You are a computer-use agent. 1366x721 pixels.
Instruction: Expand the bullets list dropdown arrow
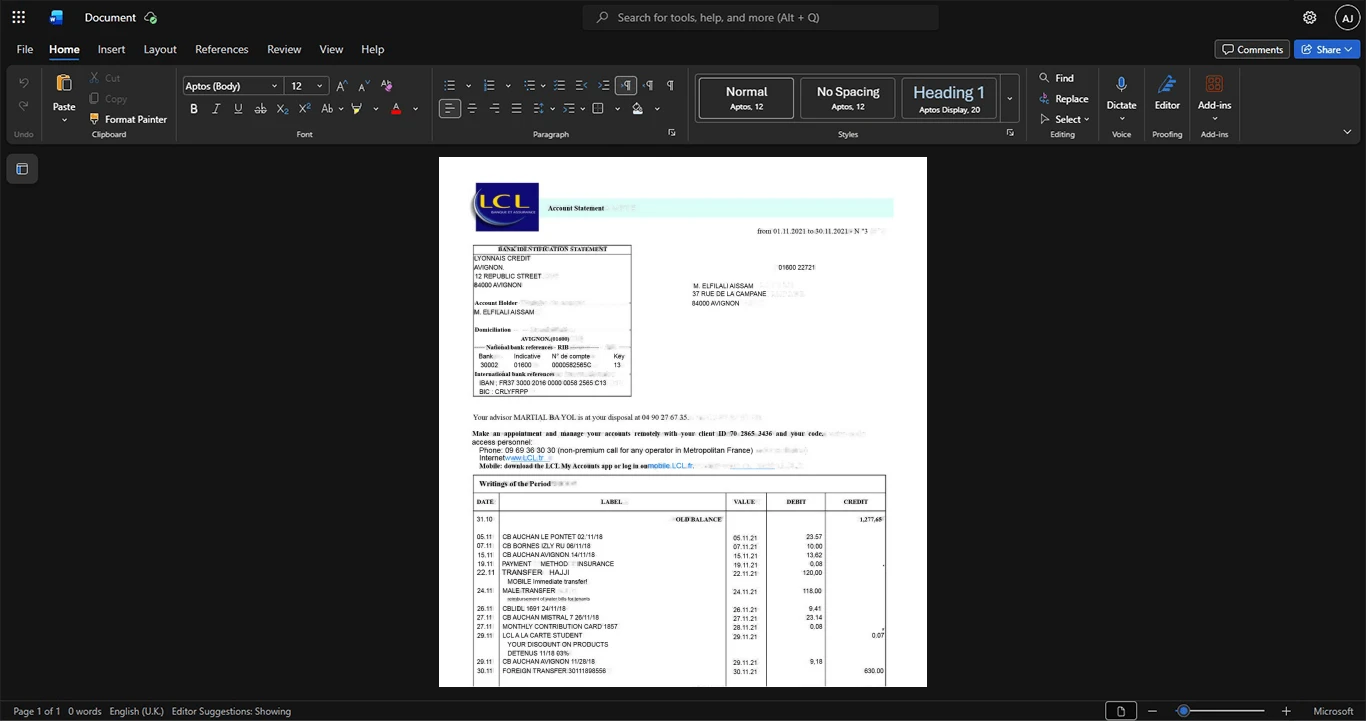(x=468, y=85)
